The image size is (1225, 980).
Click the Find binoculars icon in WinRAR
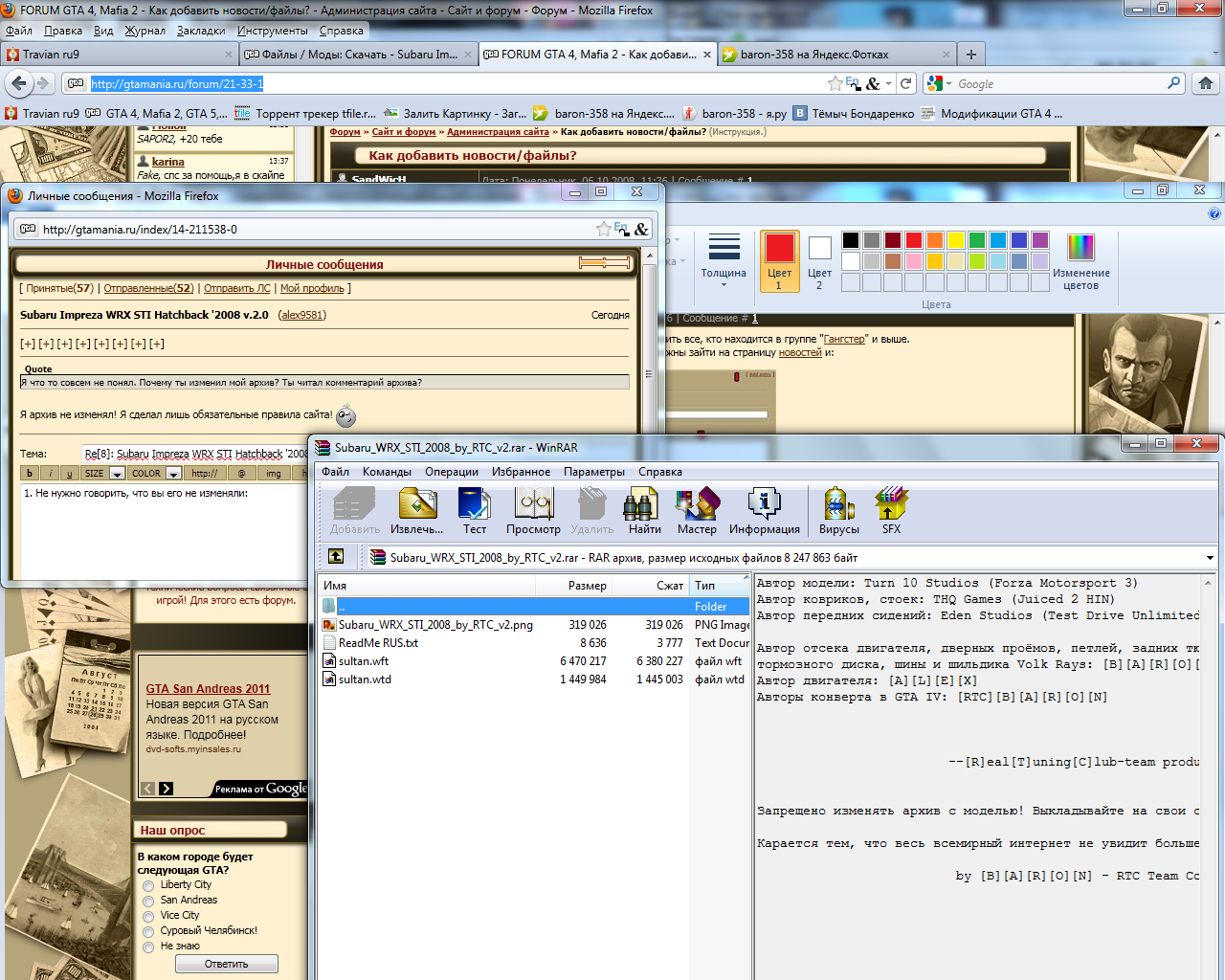click(644, 510)
